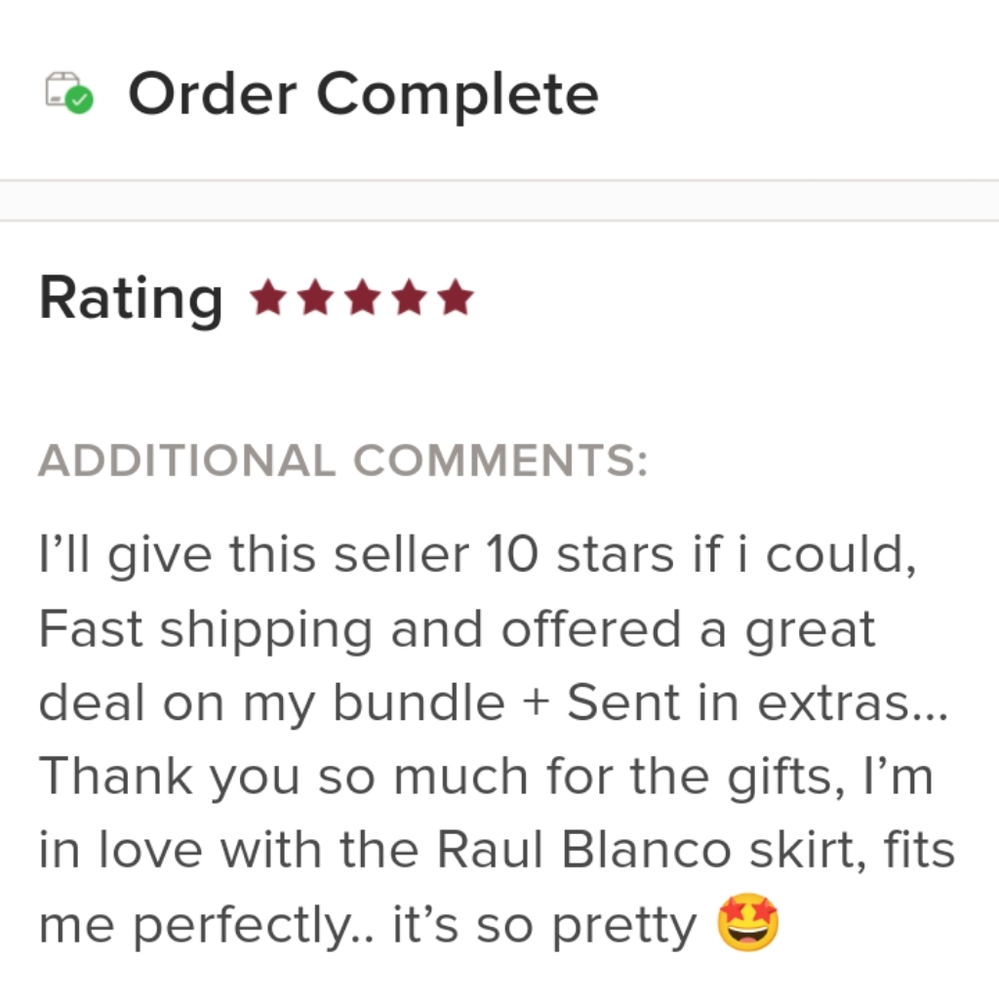999x1000 pixels.
Task: Click the green checkmark badge
Action: pyautogui.click(x=82, y=100)
